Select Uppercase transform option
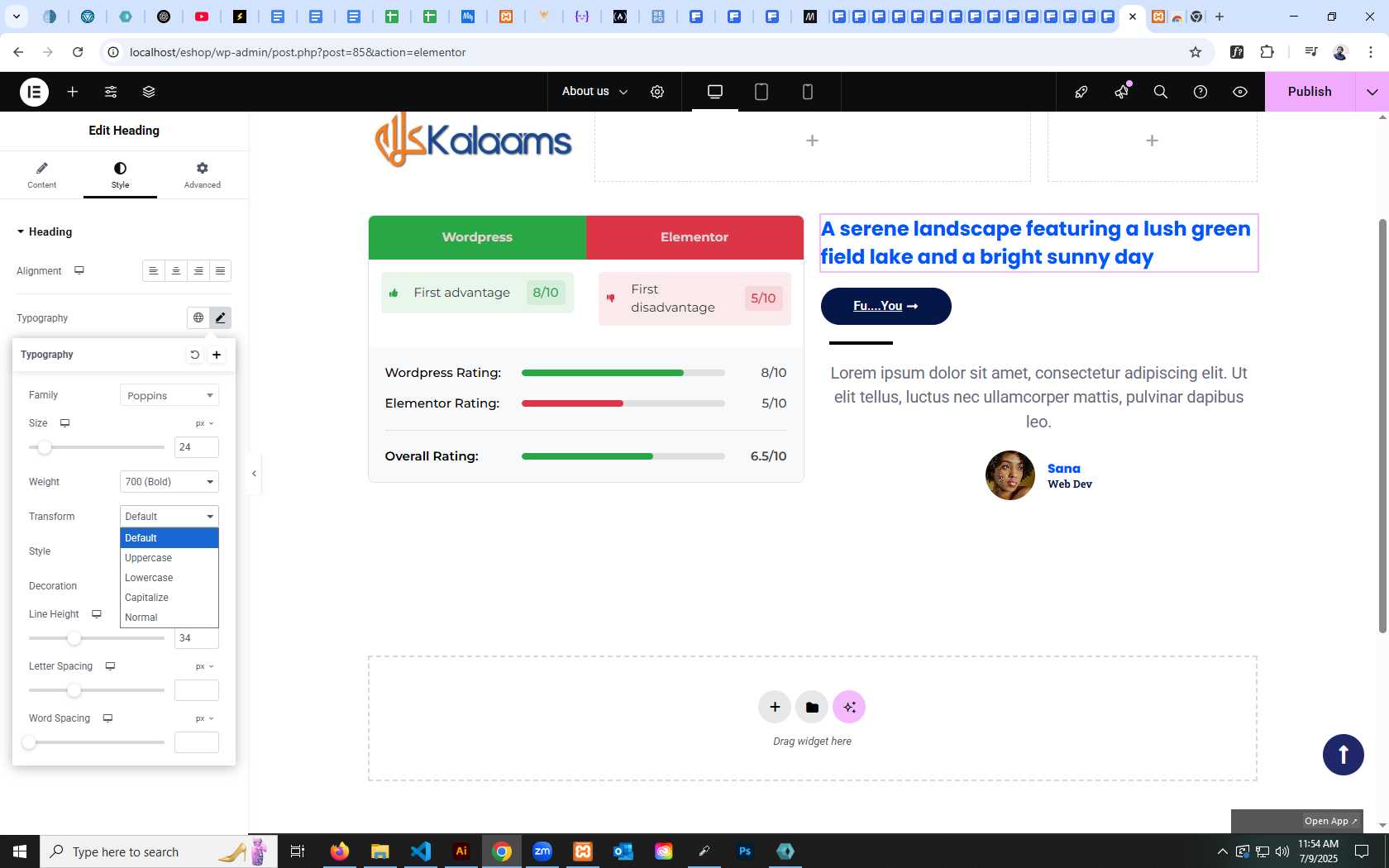 169,558
